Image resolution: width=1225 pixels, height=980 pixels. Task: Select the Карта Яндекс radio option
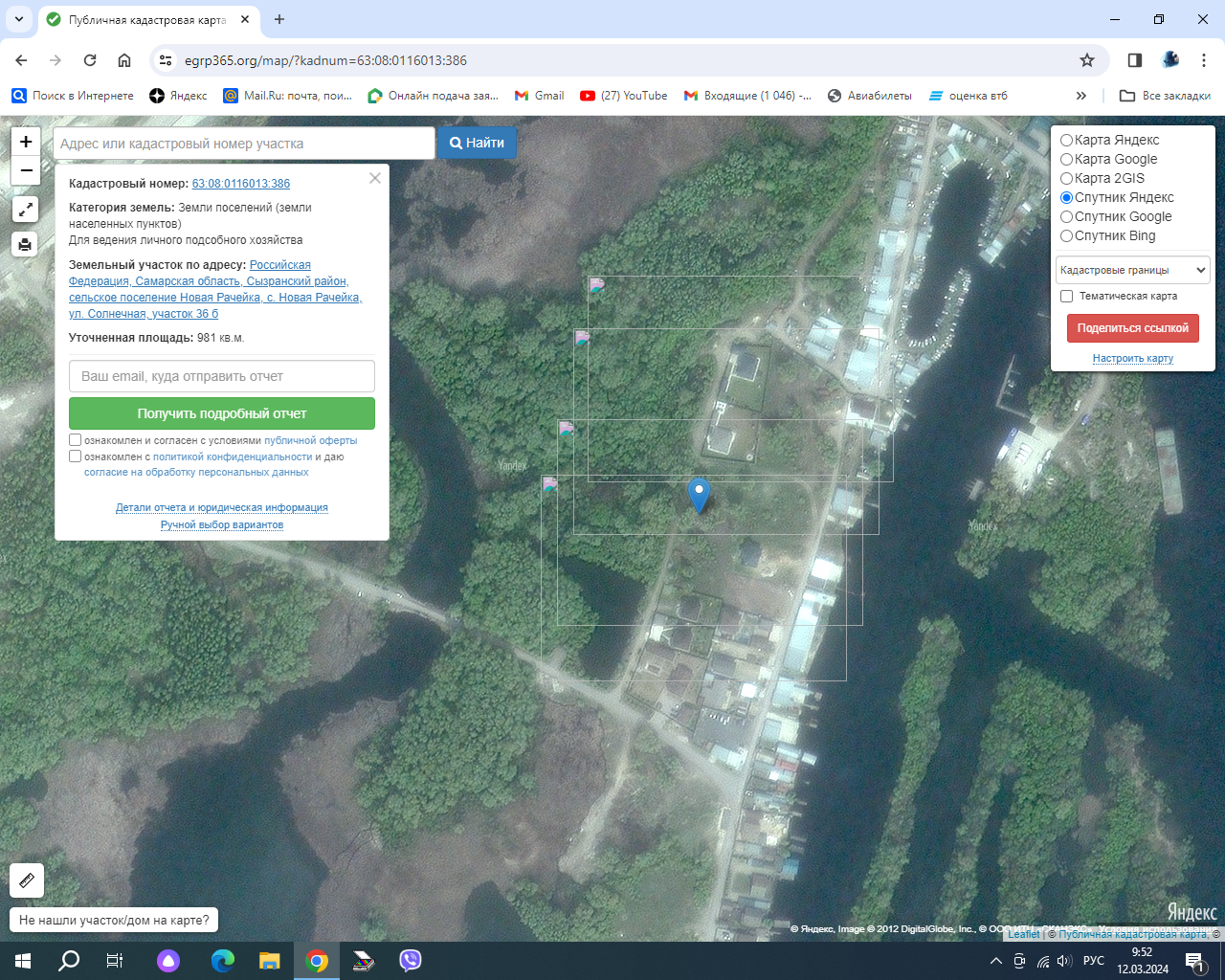tap(1066, 141)
